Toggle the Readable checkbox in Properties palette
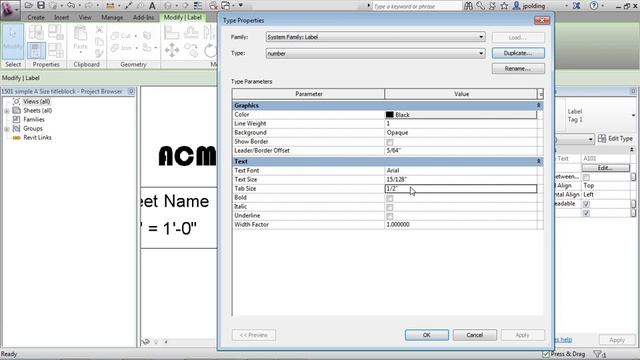640x360 pixels. (587, 204)
